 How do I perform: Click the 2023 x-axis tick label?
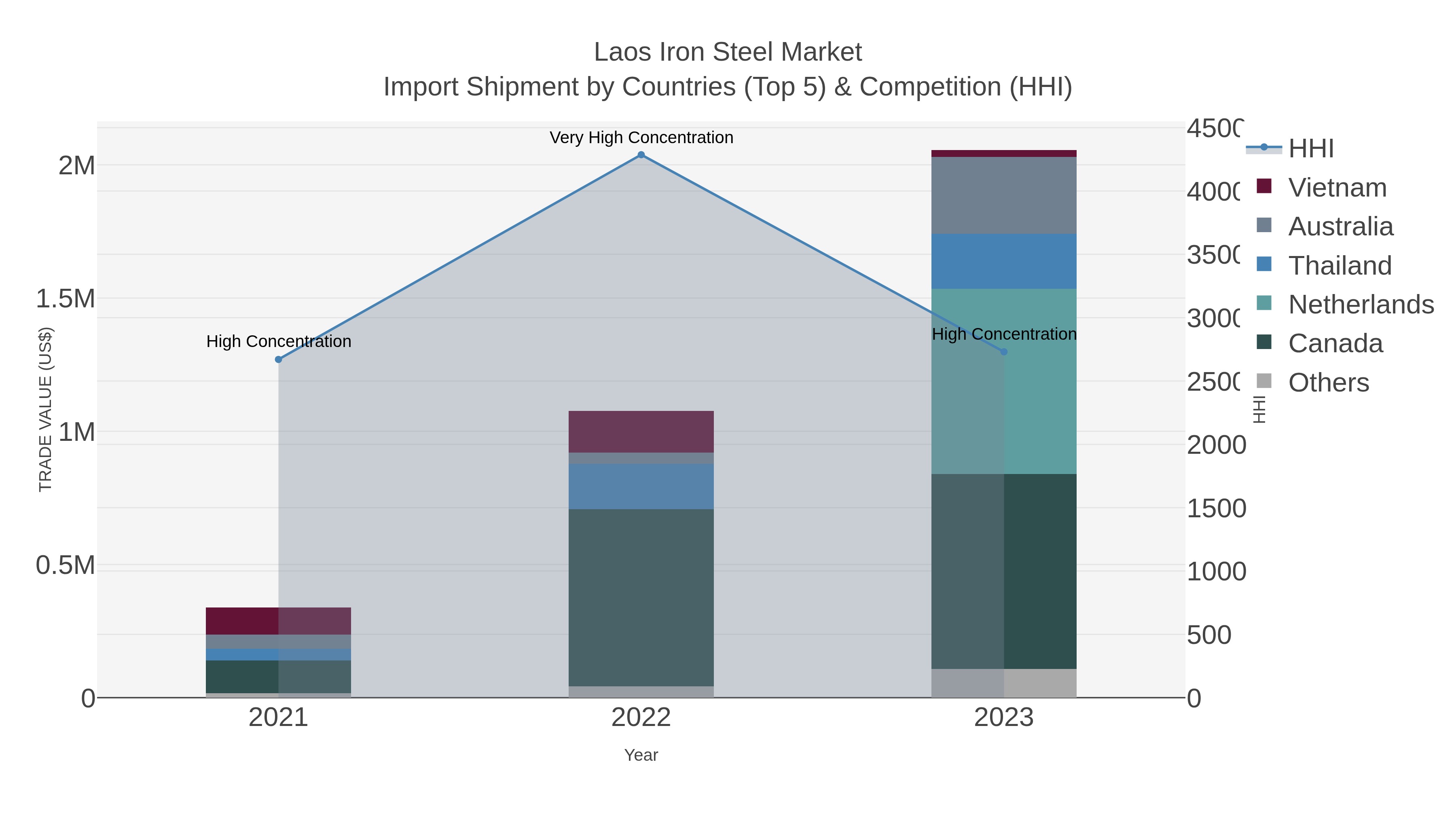1004,718
